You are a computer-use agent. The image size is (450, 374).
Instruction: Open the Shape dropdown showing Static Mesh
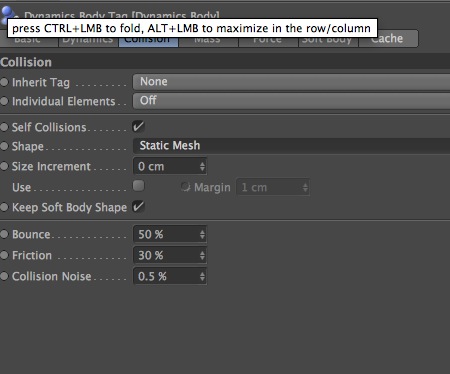click(x=291, y=146)
